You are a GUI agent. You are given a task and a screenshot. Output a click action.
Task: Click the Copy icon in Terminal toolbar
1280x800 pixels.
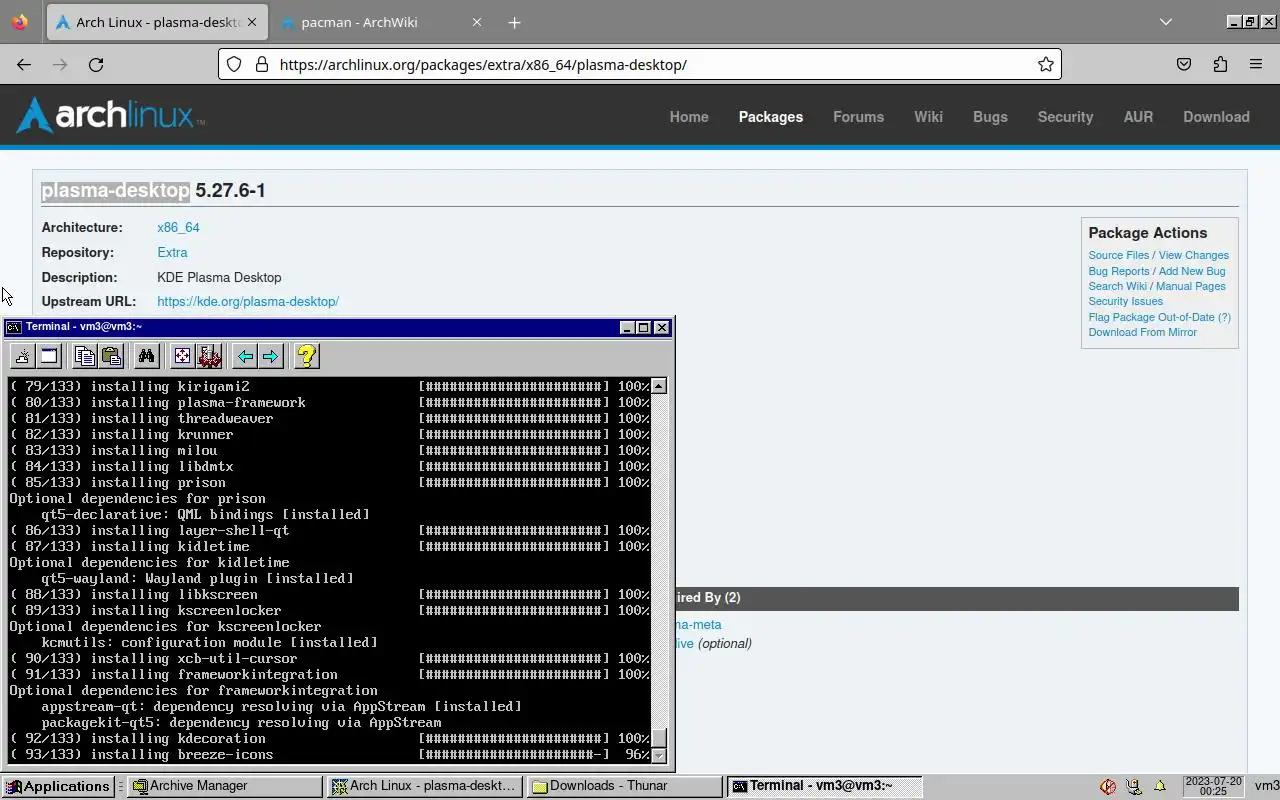tap(85, 356)
